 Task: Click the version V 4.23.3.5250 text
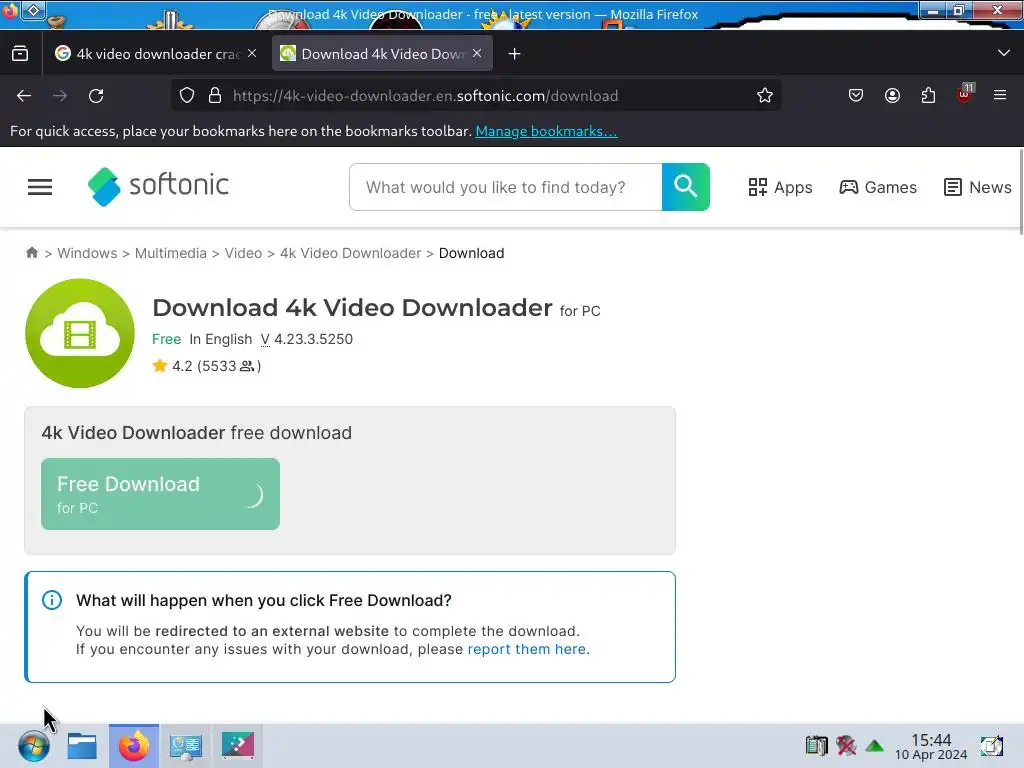click(x=306, y=340)
